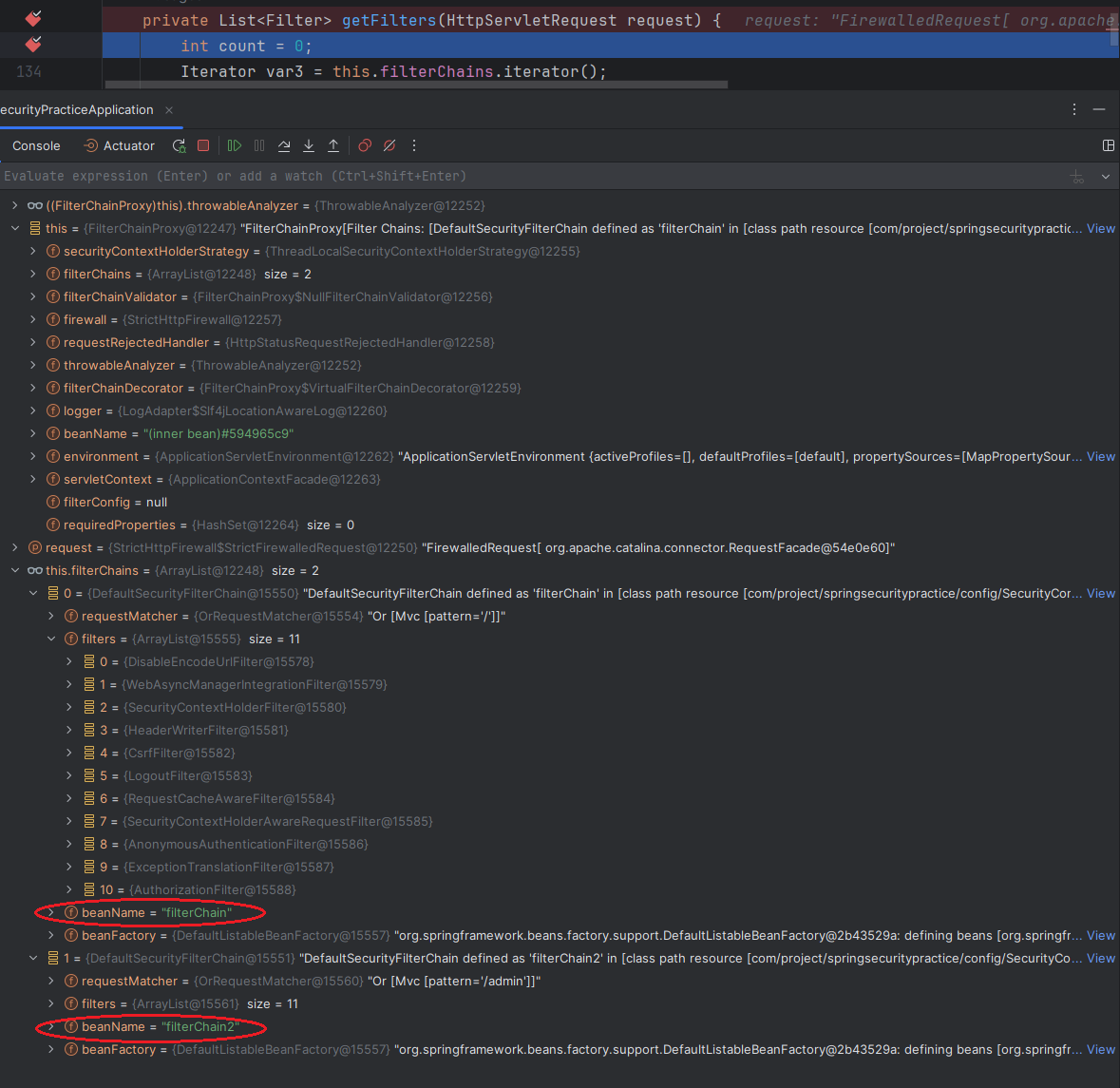Viewport: 1120px width, 1088px height.
Task: Click View link for the environment variable
Action: (1100, 456)
